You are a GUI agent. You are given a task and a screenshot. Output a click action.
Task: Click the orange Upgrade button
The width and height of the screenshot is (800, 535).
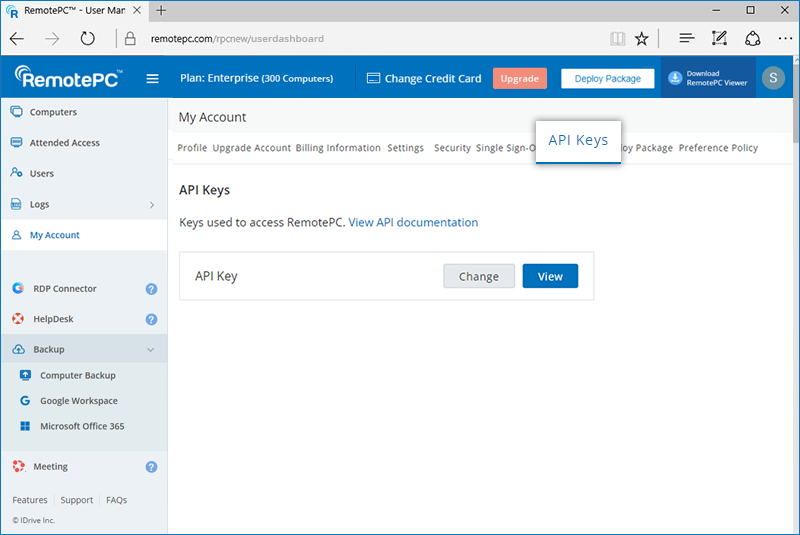pyautogui.click(x=519, y=79)
